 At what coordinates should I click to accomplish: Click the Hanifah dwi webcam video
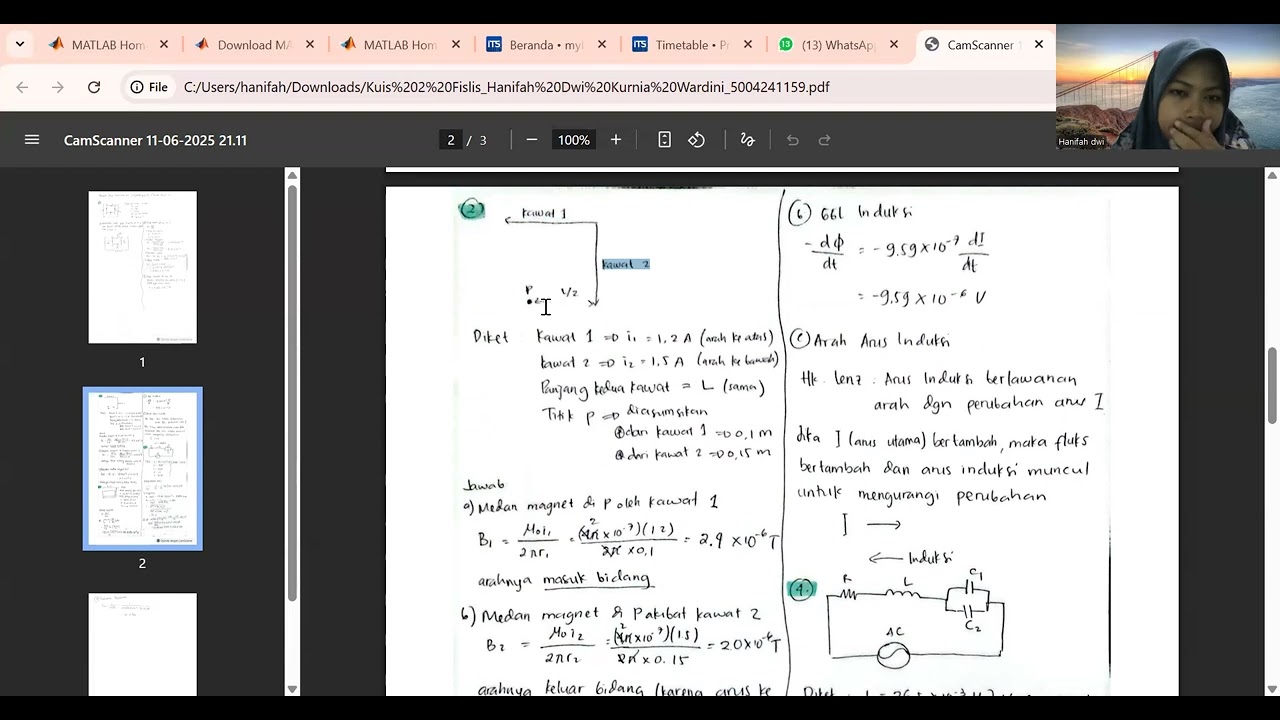[1168, 87]
